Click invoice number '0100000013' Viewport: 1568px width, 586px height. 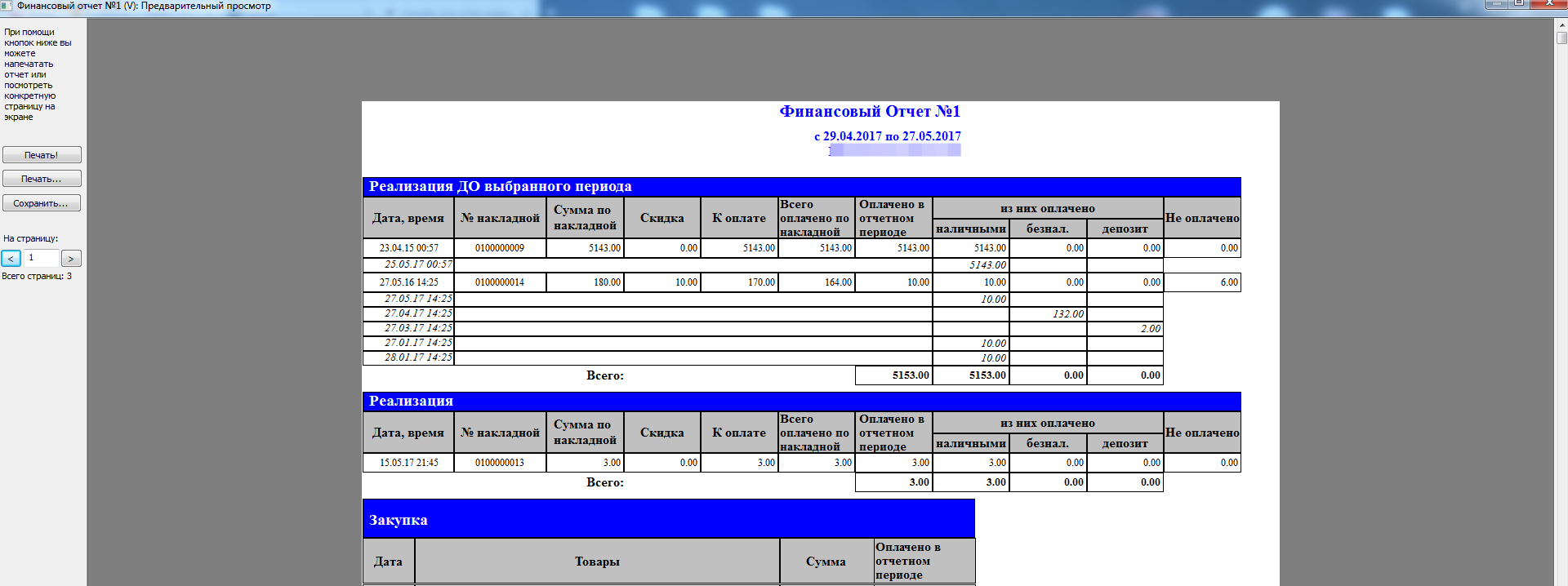(500, 463)
